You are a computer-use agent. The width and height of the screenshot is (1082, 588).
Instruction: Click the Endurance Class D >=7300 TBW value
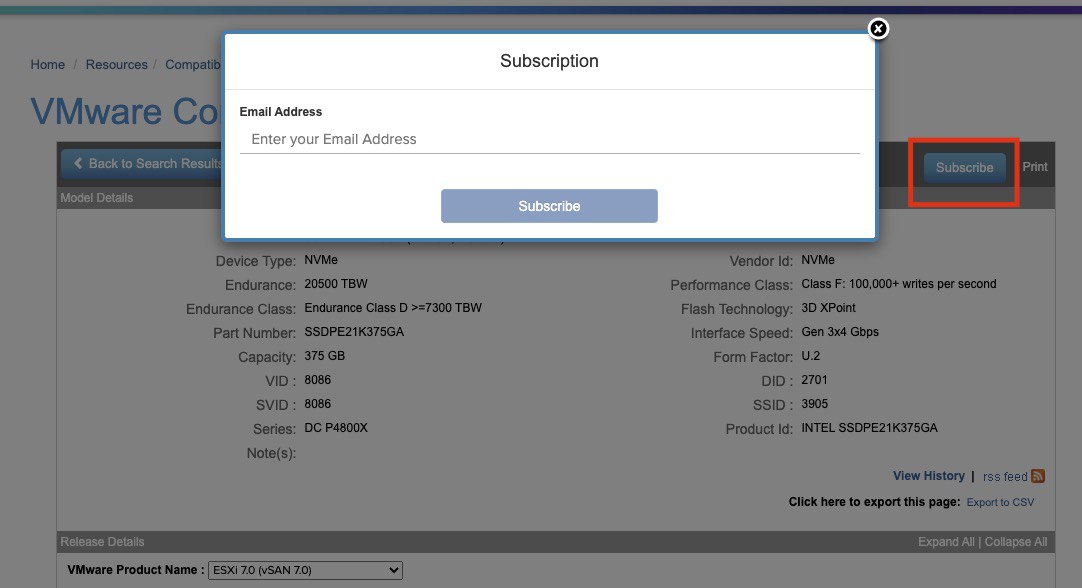[x=393, y=308]
